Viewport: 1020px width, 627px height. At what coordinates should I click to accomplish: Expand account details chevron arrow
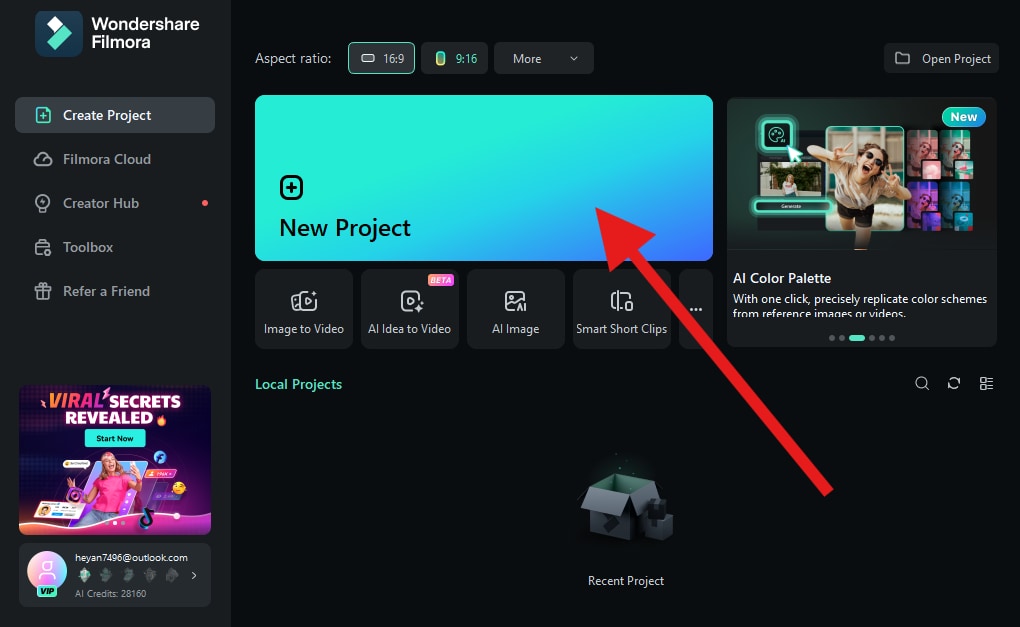(x=194, y=575)
